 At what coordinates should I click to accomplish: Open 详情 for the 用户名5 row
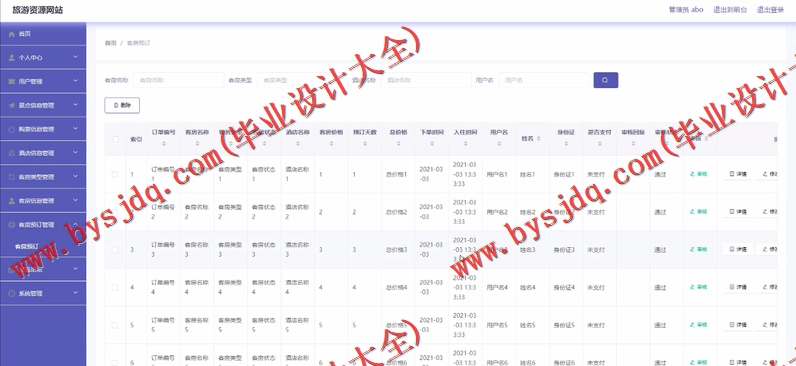(x=738, y=325)
